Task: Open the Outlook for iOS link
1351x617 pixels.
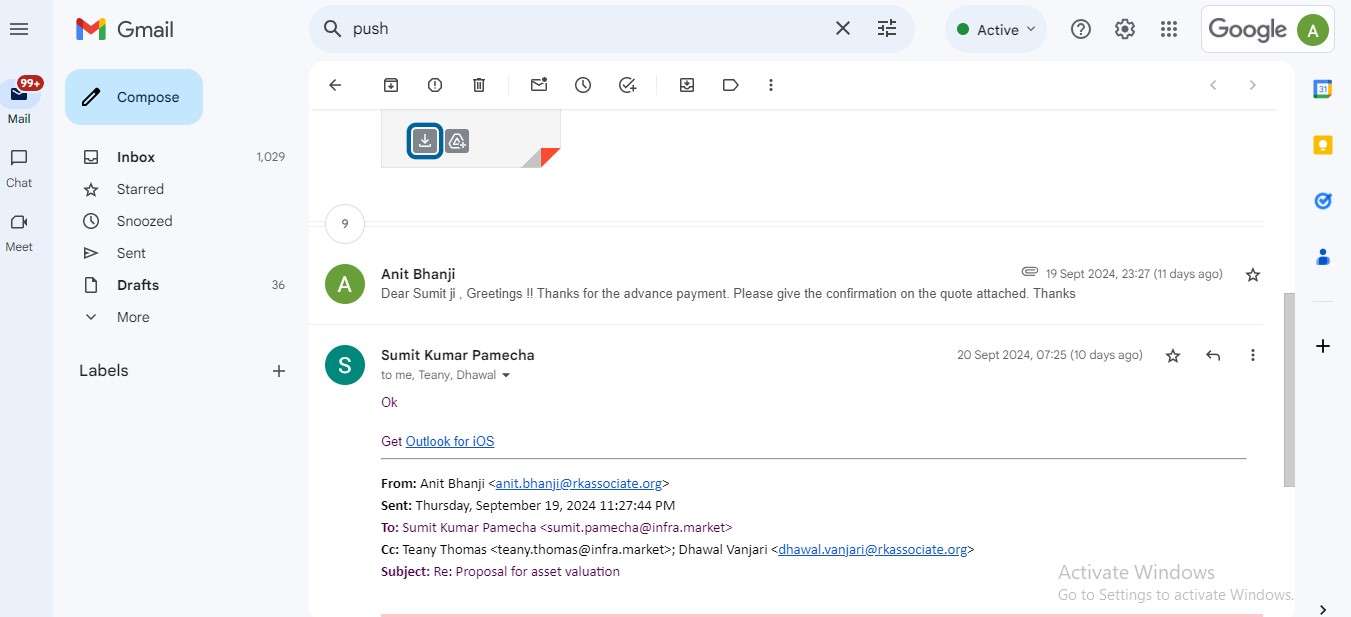Action: (x=450, y=441)
